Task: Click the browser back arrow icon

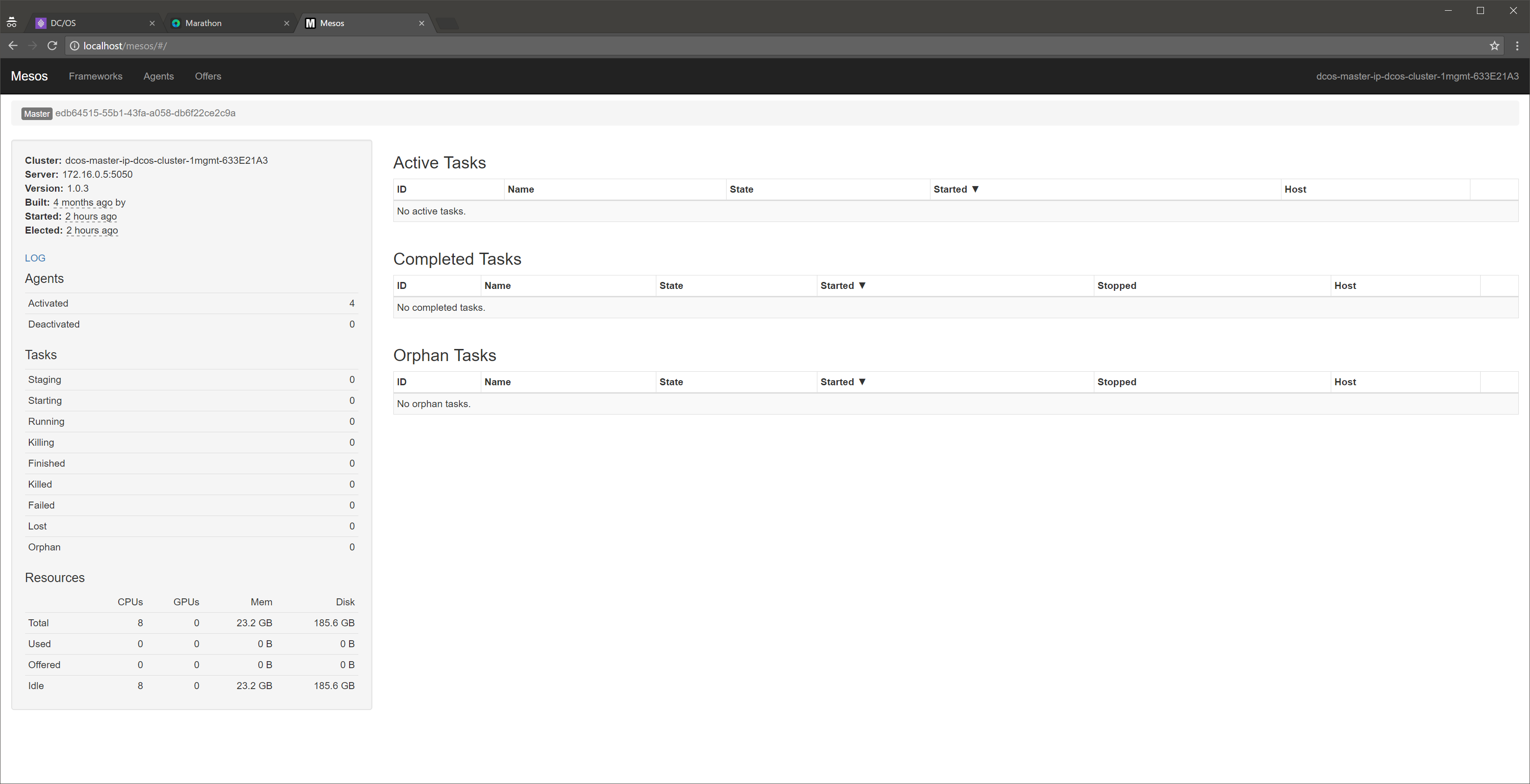Action: click(13, 46)
